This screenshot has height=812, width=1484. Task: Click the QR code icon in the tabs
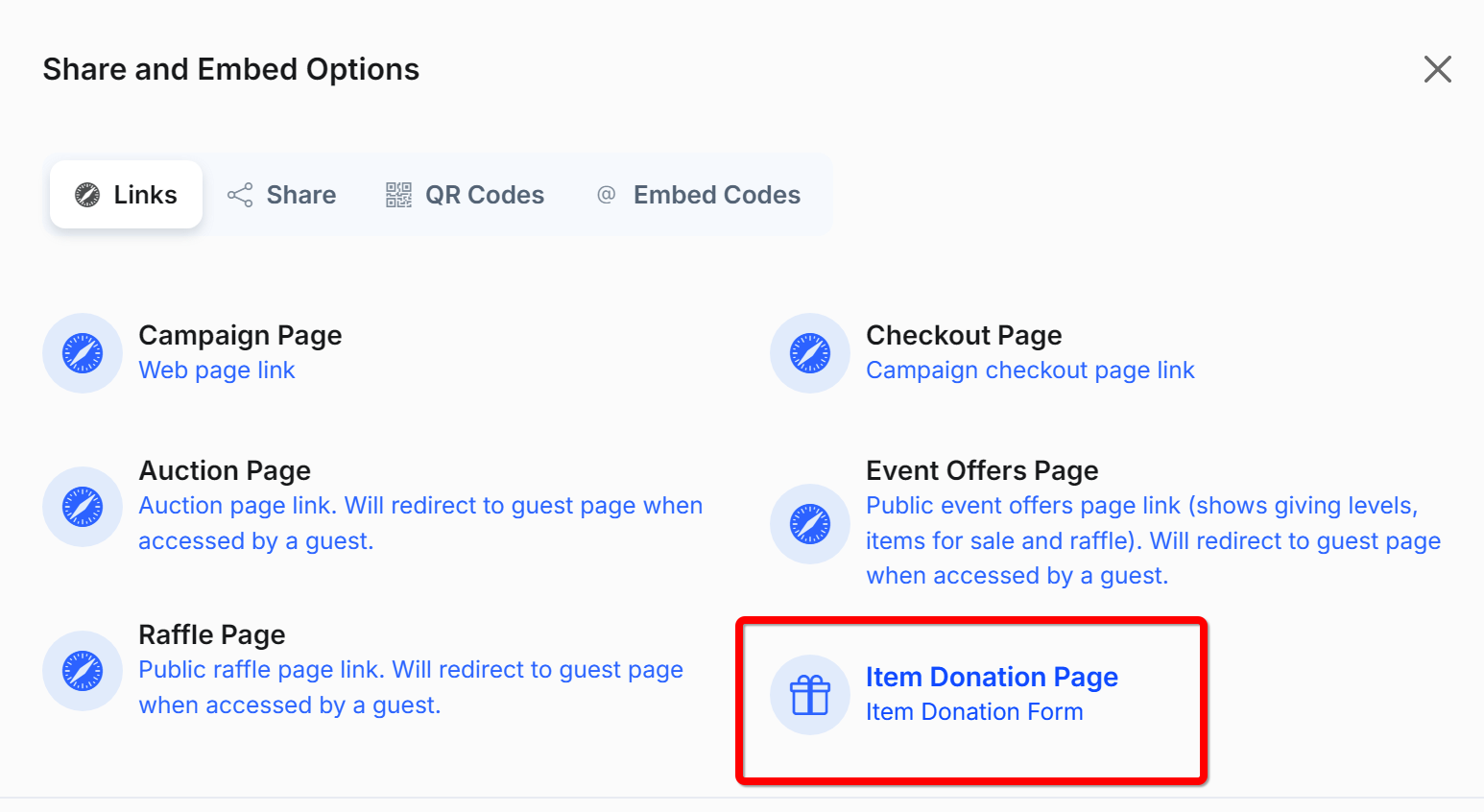[x=398, y=195]
